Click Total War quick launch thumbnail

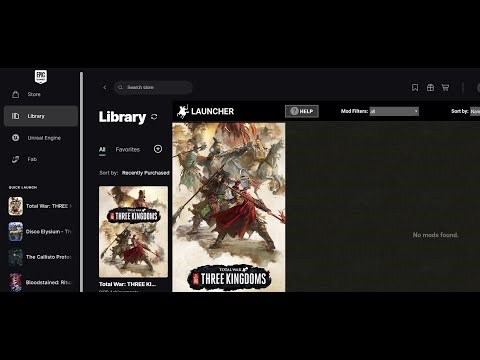click(16, 206)
